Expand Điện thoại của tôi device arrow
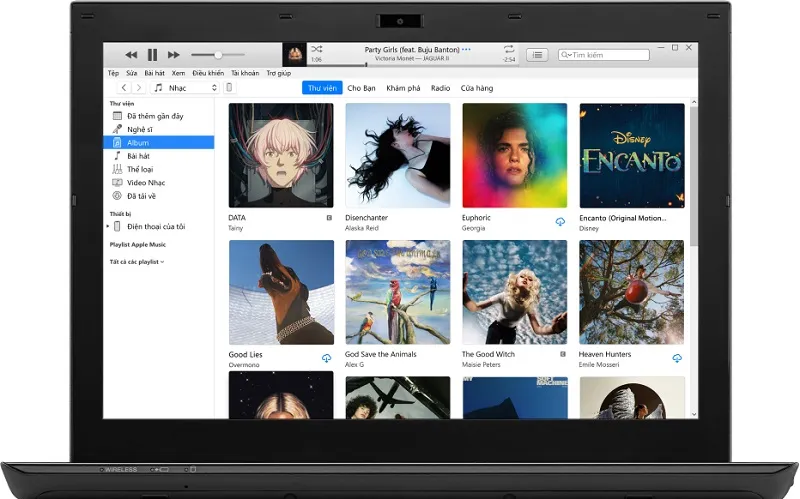This screenshot has width=800, height=499. coord(108,226)
